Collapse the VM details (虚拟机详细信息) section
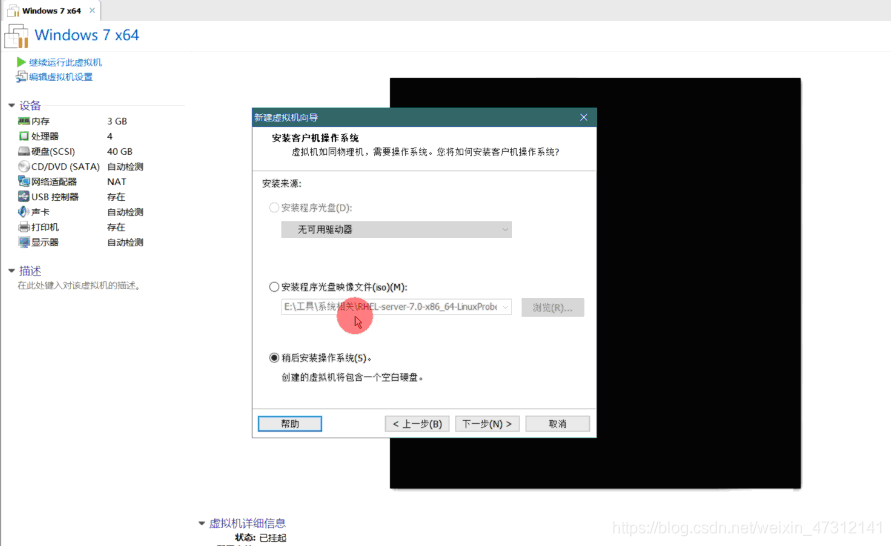Screen dimensions: 891x546 201,523
